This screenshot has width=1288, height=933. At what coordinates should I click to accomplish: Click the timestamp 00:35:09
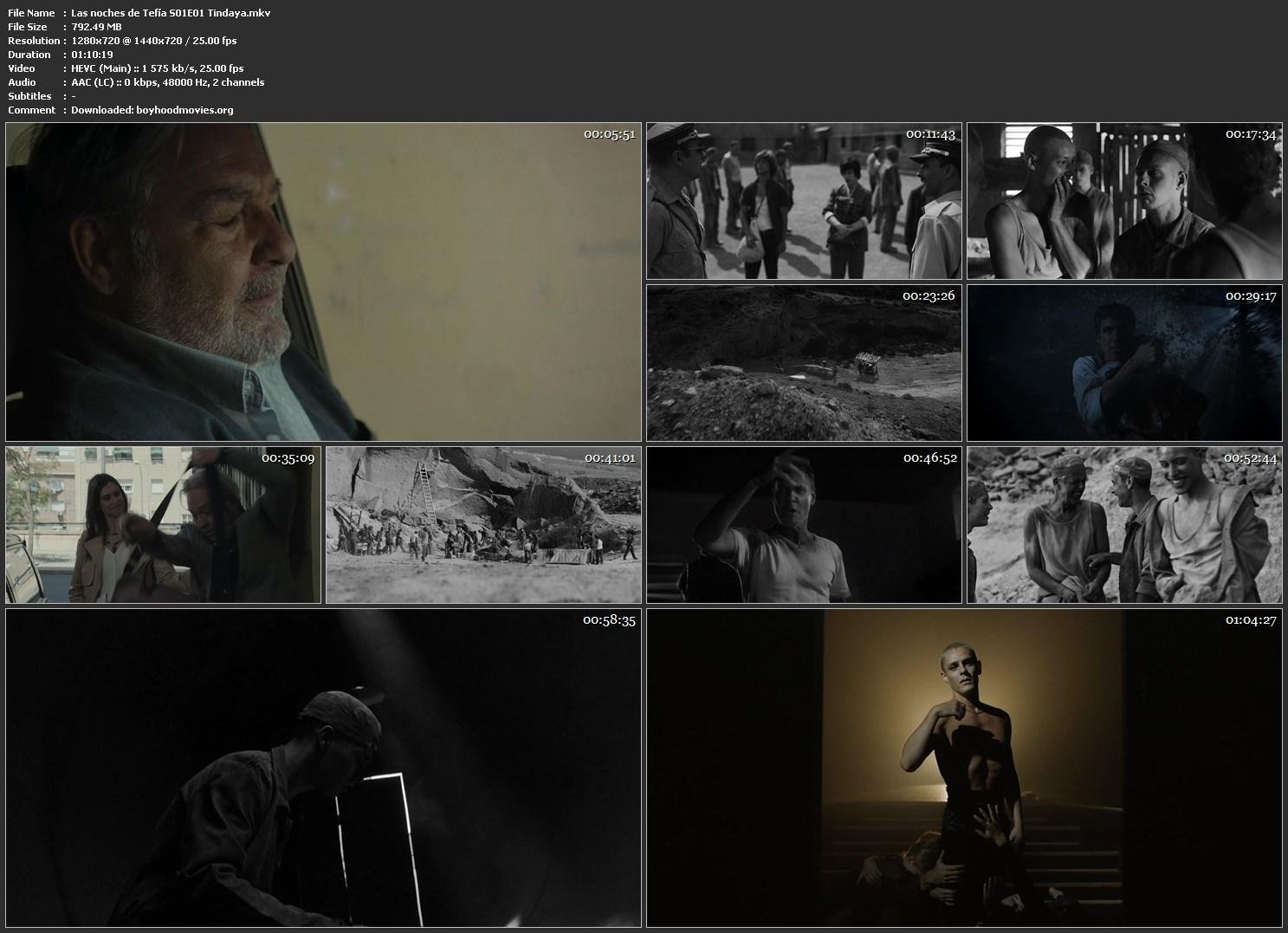288,458
